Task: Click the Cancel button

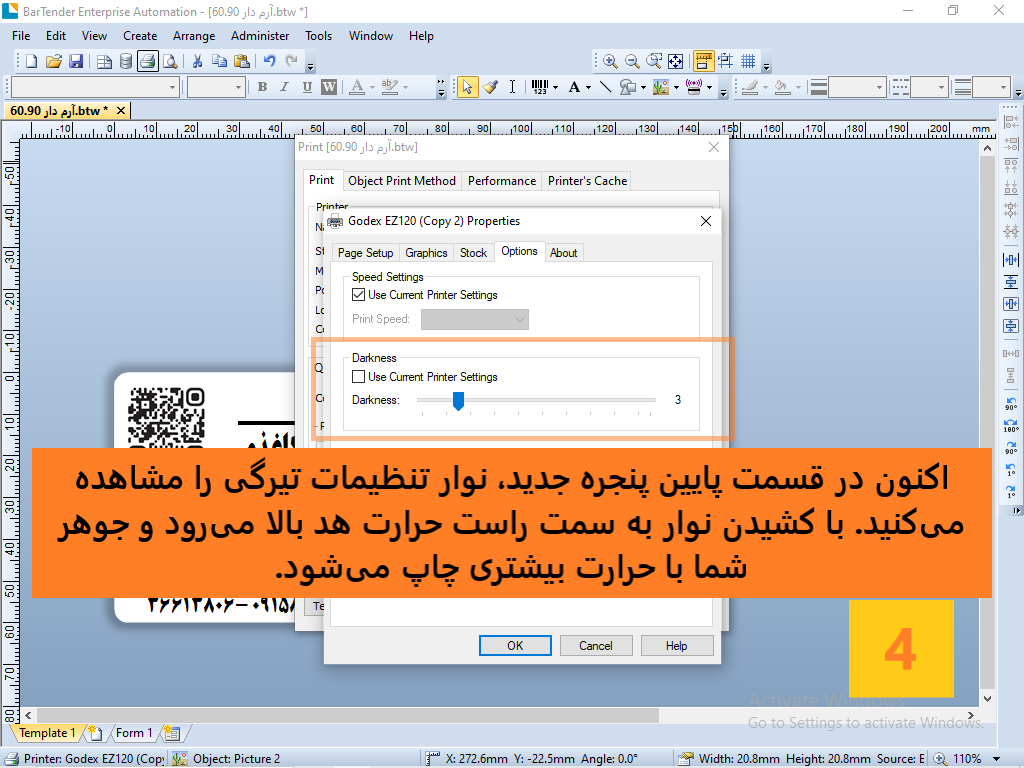Action: coord(596,646)
